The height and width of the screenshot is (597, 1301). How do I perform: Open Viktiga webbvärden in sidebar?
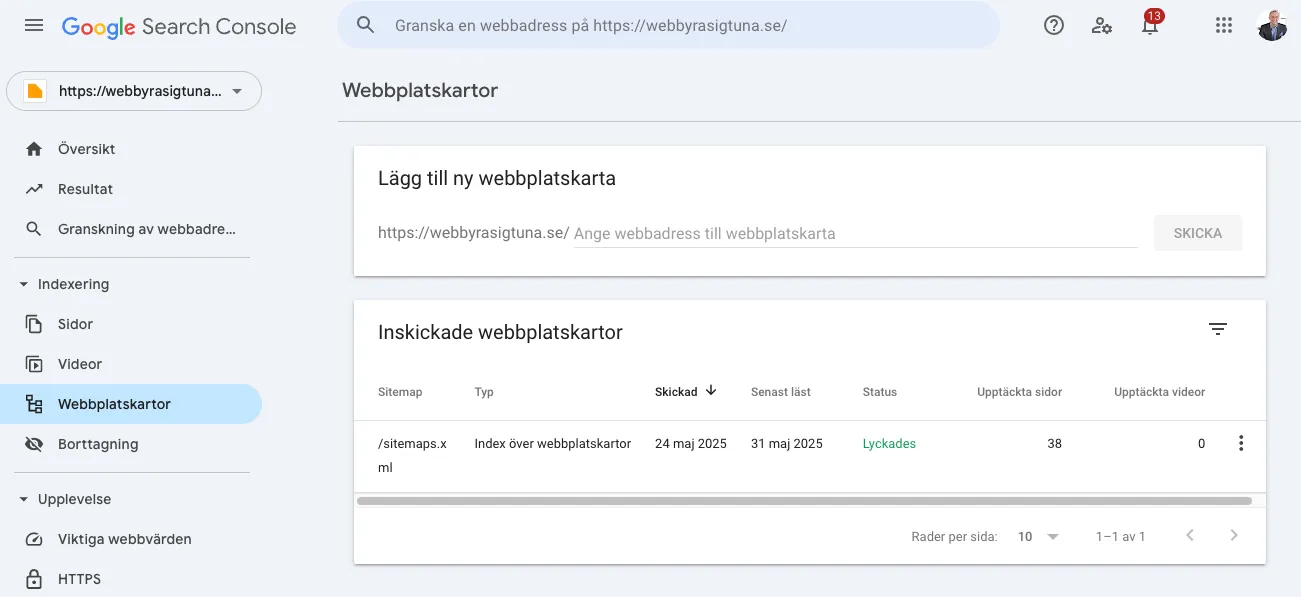coord(130,539)
